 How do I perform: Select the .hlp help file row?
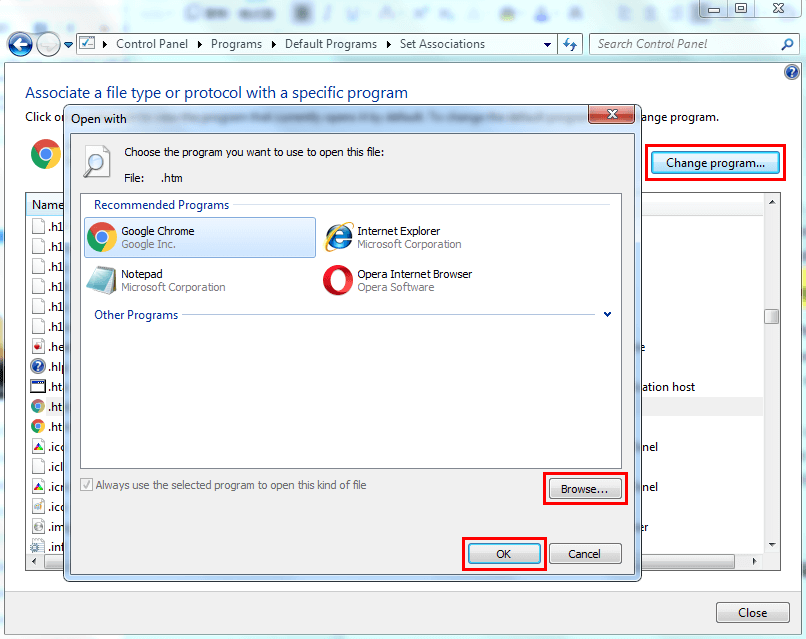point(46,367)
